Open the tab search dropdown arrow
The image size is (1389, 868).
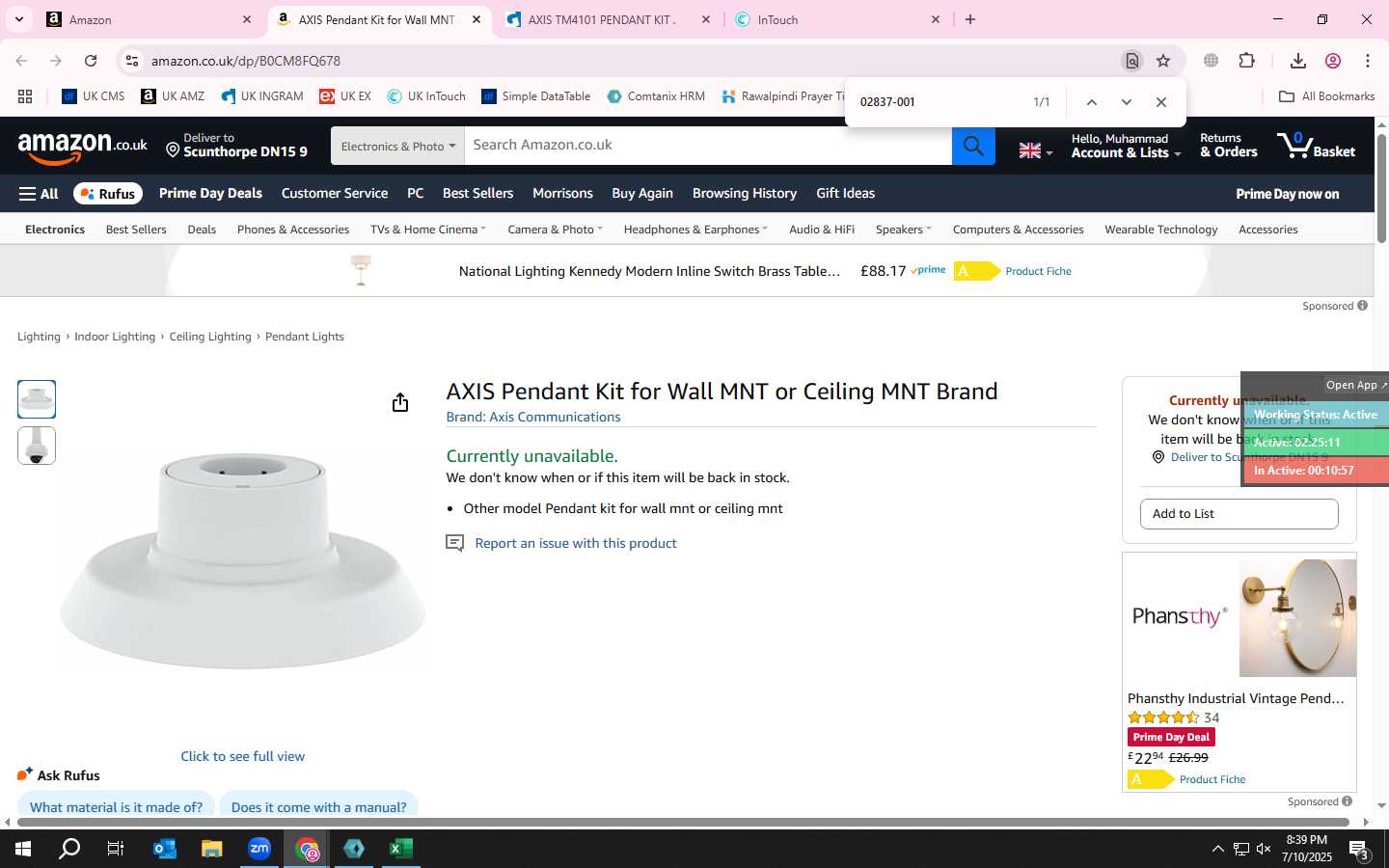pyautogui.click(x=18, y=19)
